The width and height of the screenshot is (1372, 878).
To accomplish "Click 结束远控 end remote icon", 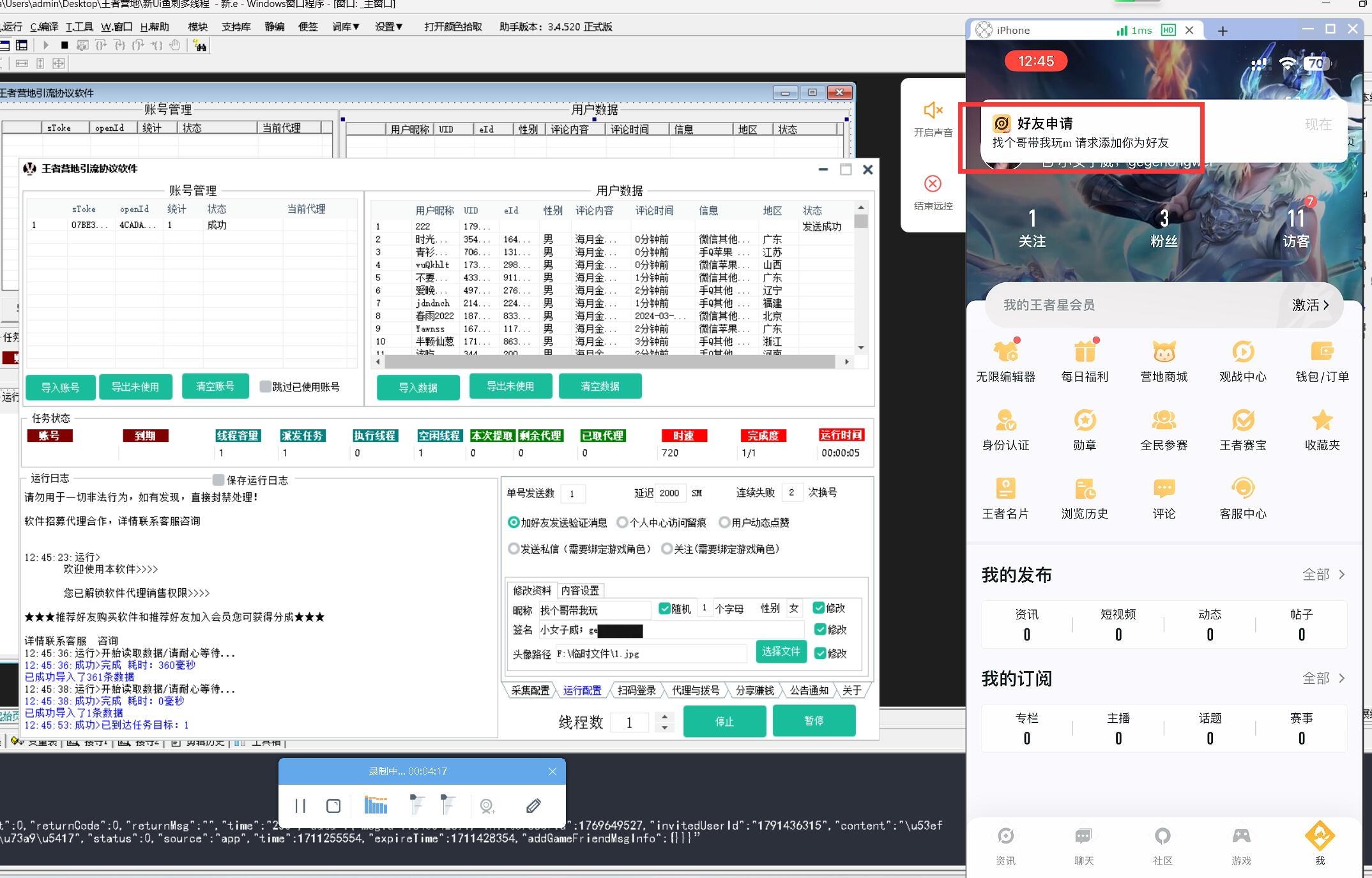I will [933, 185].
